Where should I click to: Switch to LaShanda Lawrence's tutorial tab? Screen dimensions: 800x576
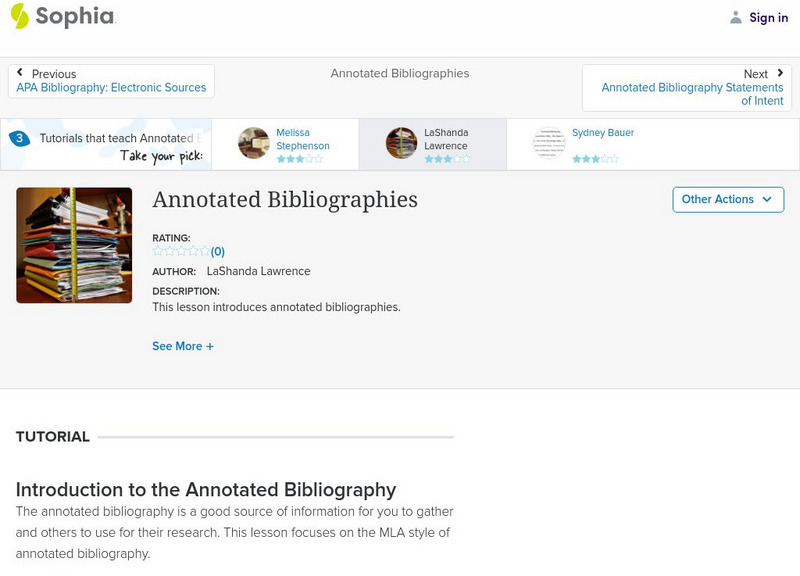[446, 139]
